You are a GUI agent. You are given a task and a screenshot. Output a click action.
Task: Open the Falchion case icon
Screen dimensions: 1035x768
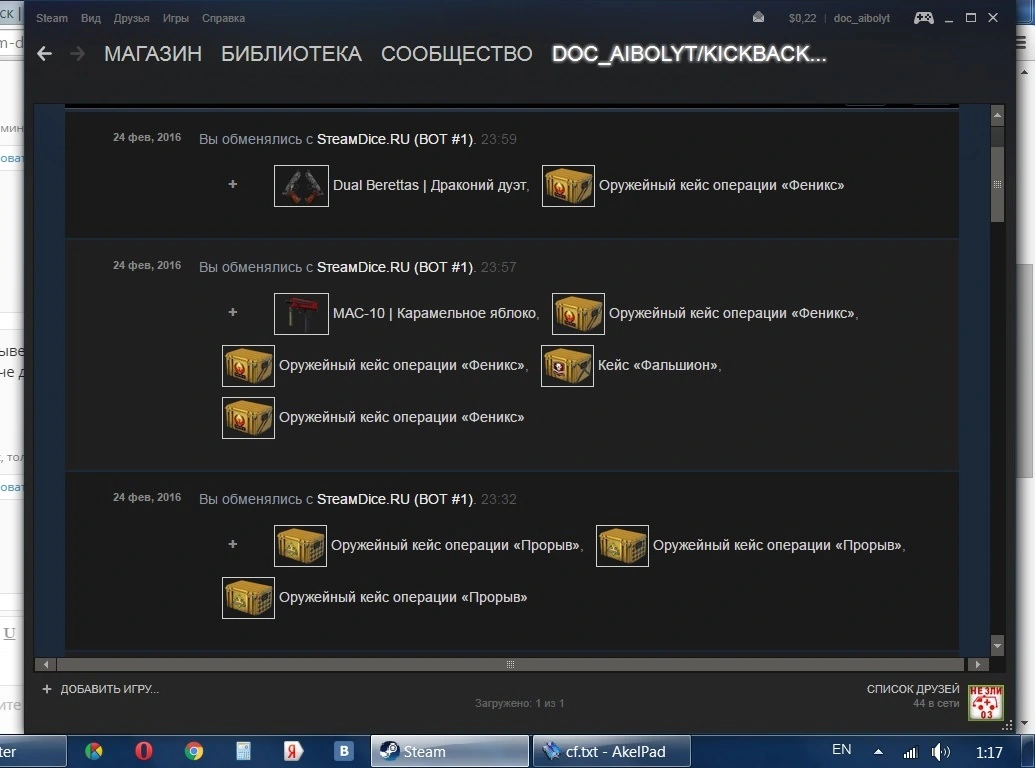[567, 366]
